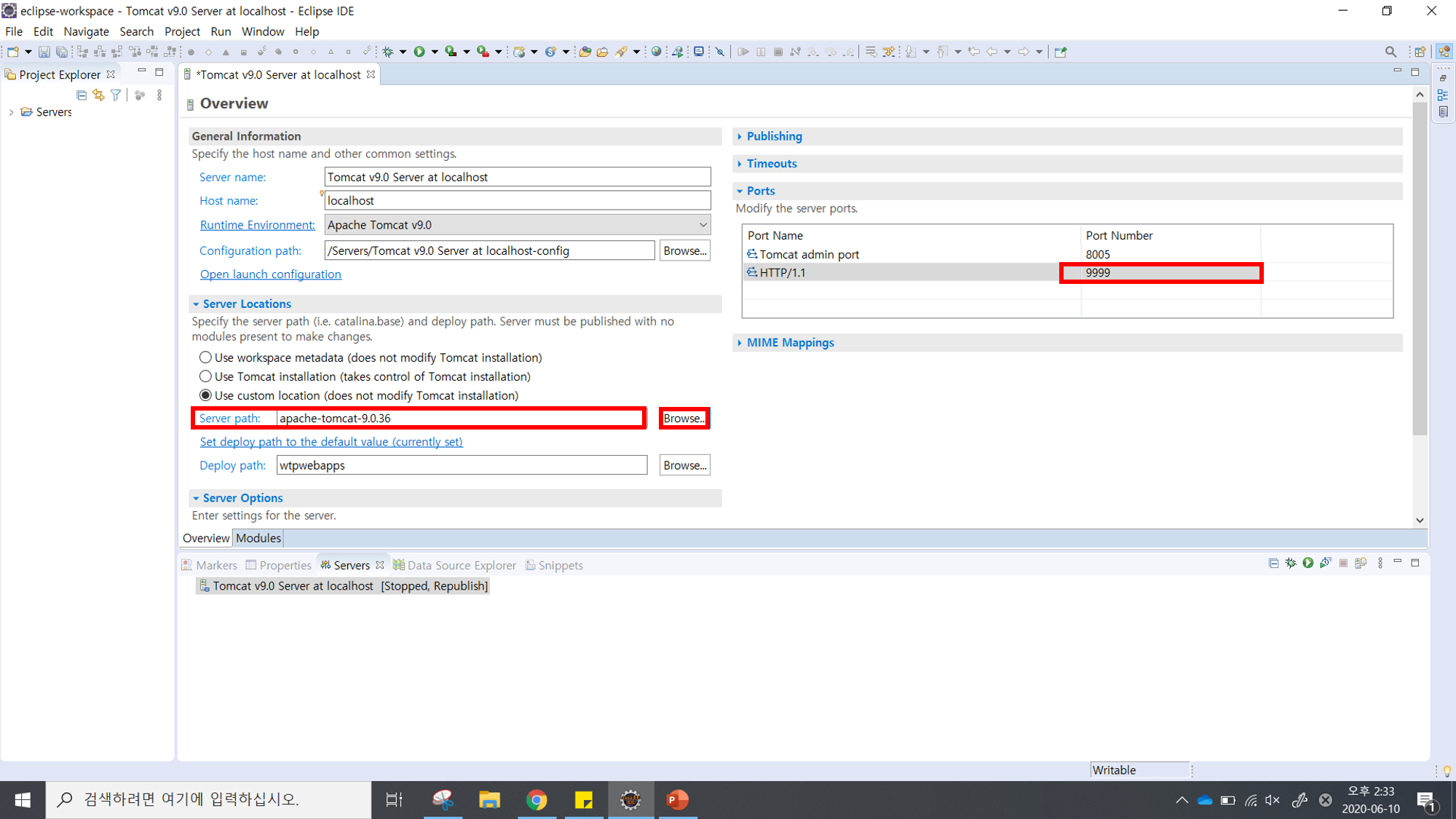Click the Publish to server icon in the Servers view

pos(1361,563)
